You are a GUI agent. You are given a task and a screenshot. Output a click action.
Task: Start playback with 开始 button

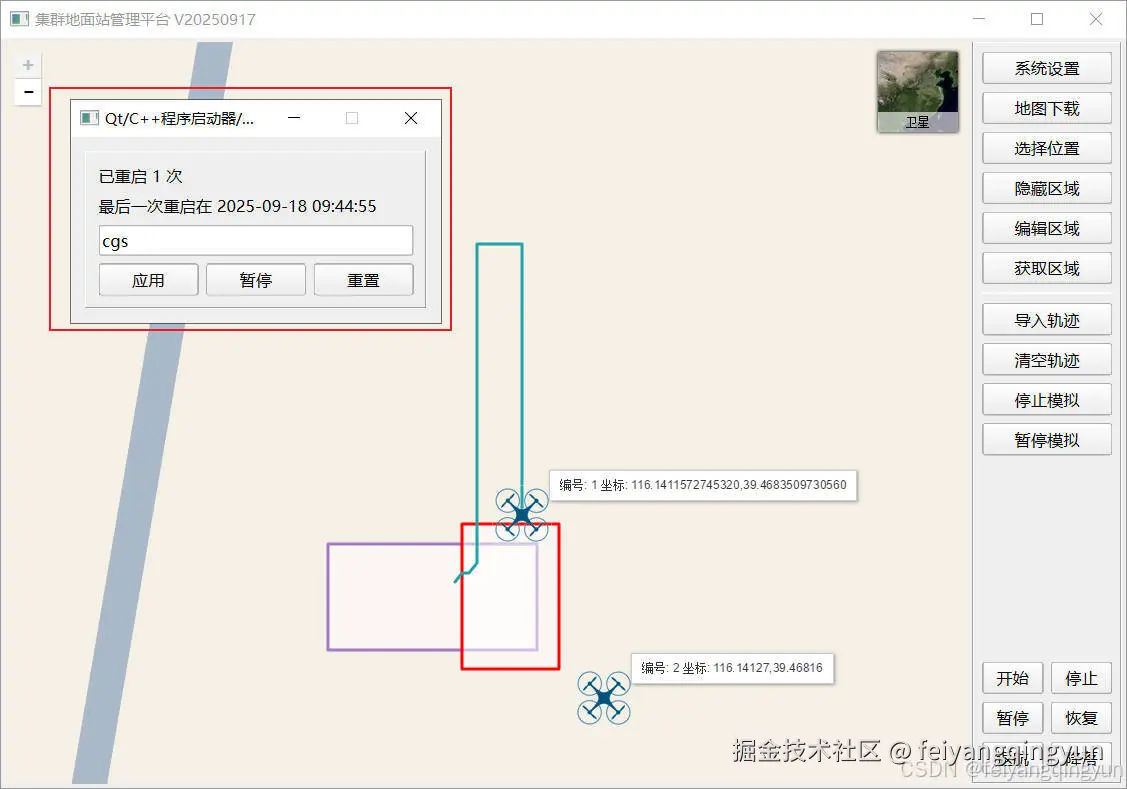coord(1012,678)
